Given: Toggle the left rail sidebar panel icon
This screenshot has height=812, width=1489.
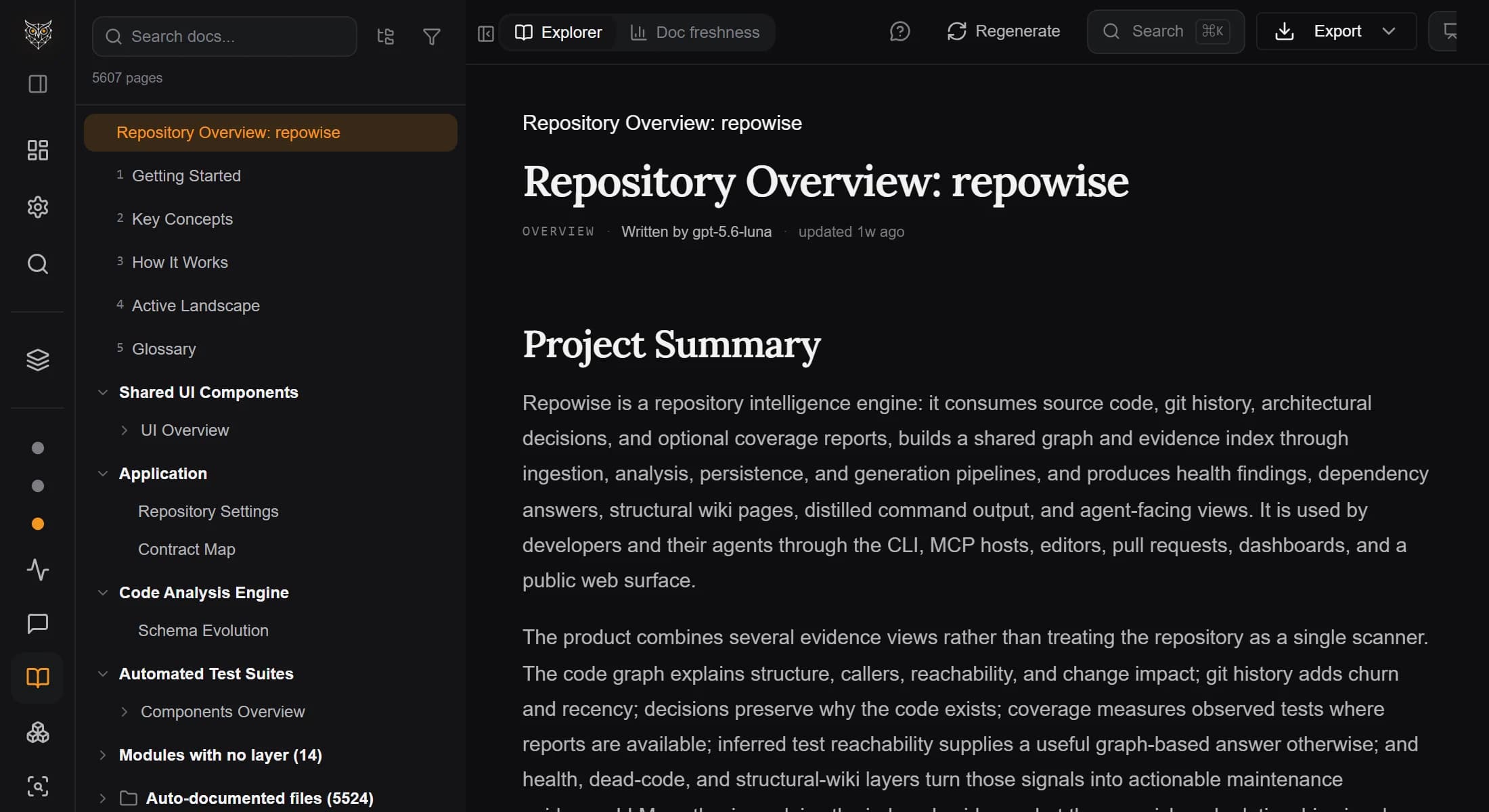Looking at the screenshot, I should click(x=38, y=84).
